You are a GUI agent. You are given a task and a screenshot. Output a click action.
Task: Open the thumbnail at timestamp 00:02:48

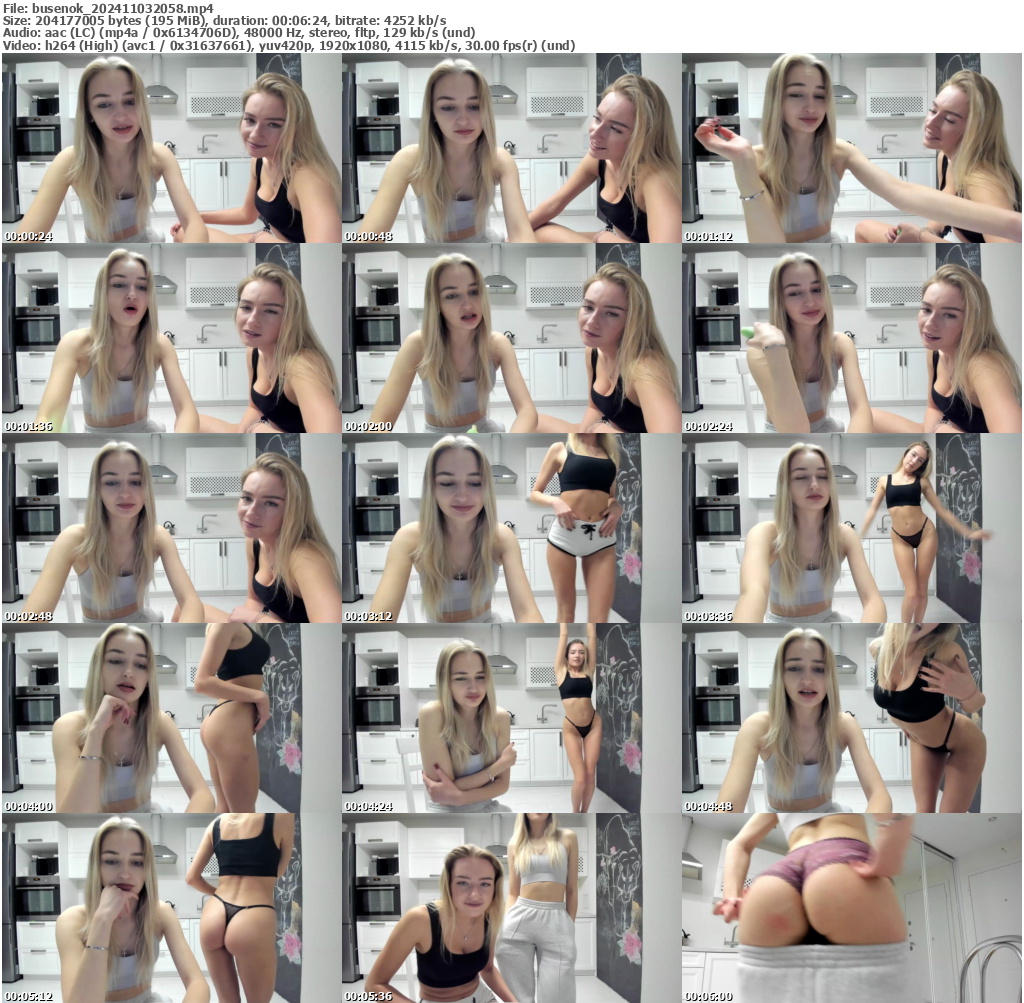coord(170,528)
